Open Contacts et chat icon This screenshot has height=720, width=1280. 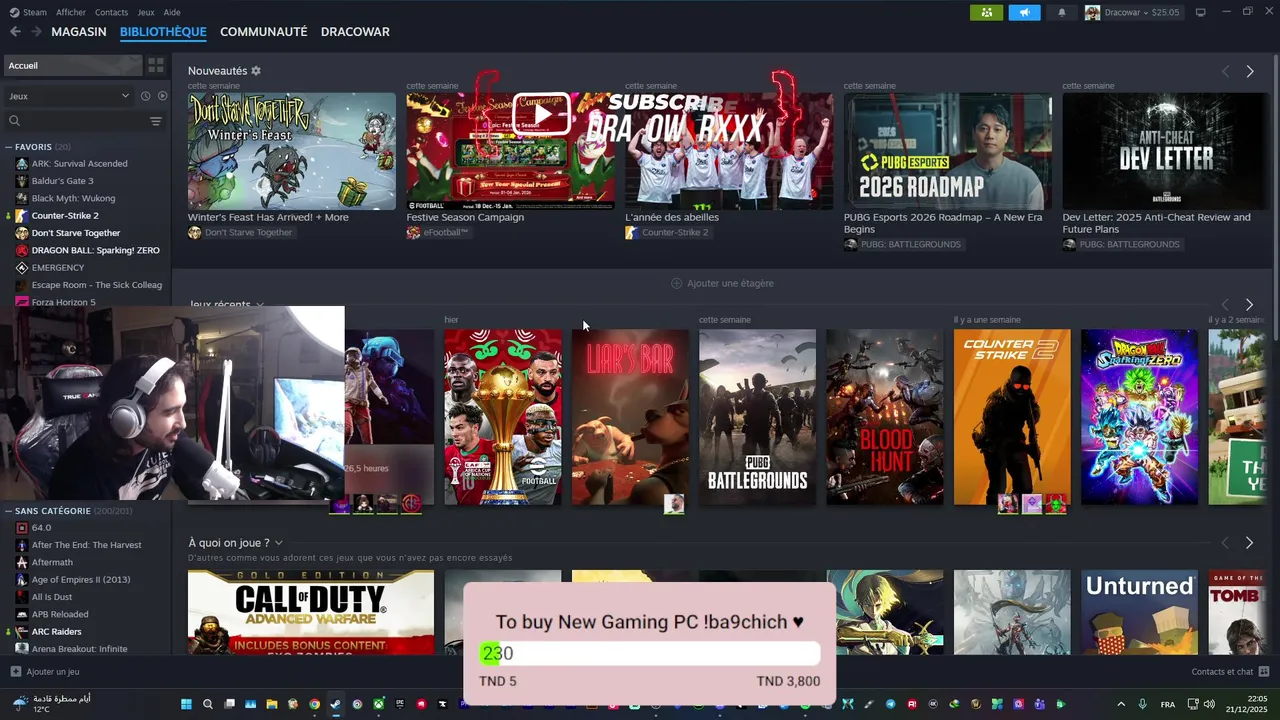click(1264, 672)
